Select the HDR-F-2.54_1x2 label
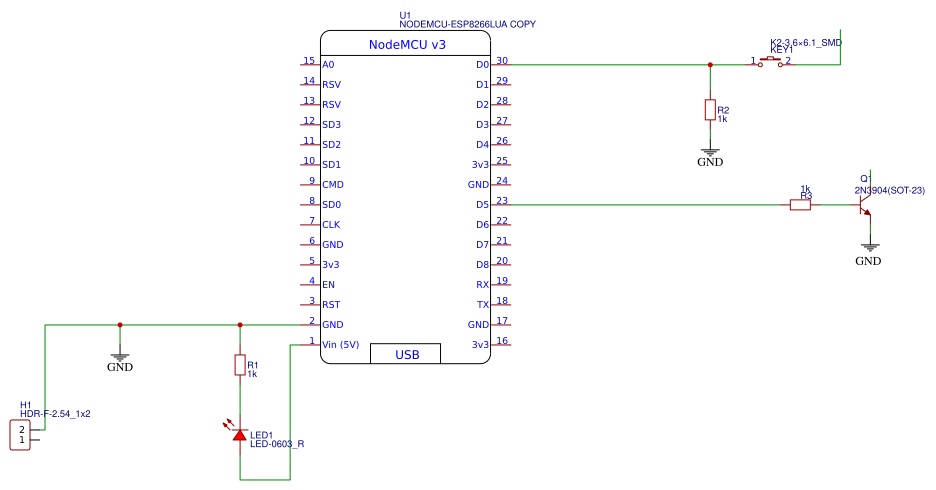This screenshot has height=490, width=936. (x=56, y=414)
